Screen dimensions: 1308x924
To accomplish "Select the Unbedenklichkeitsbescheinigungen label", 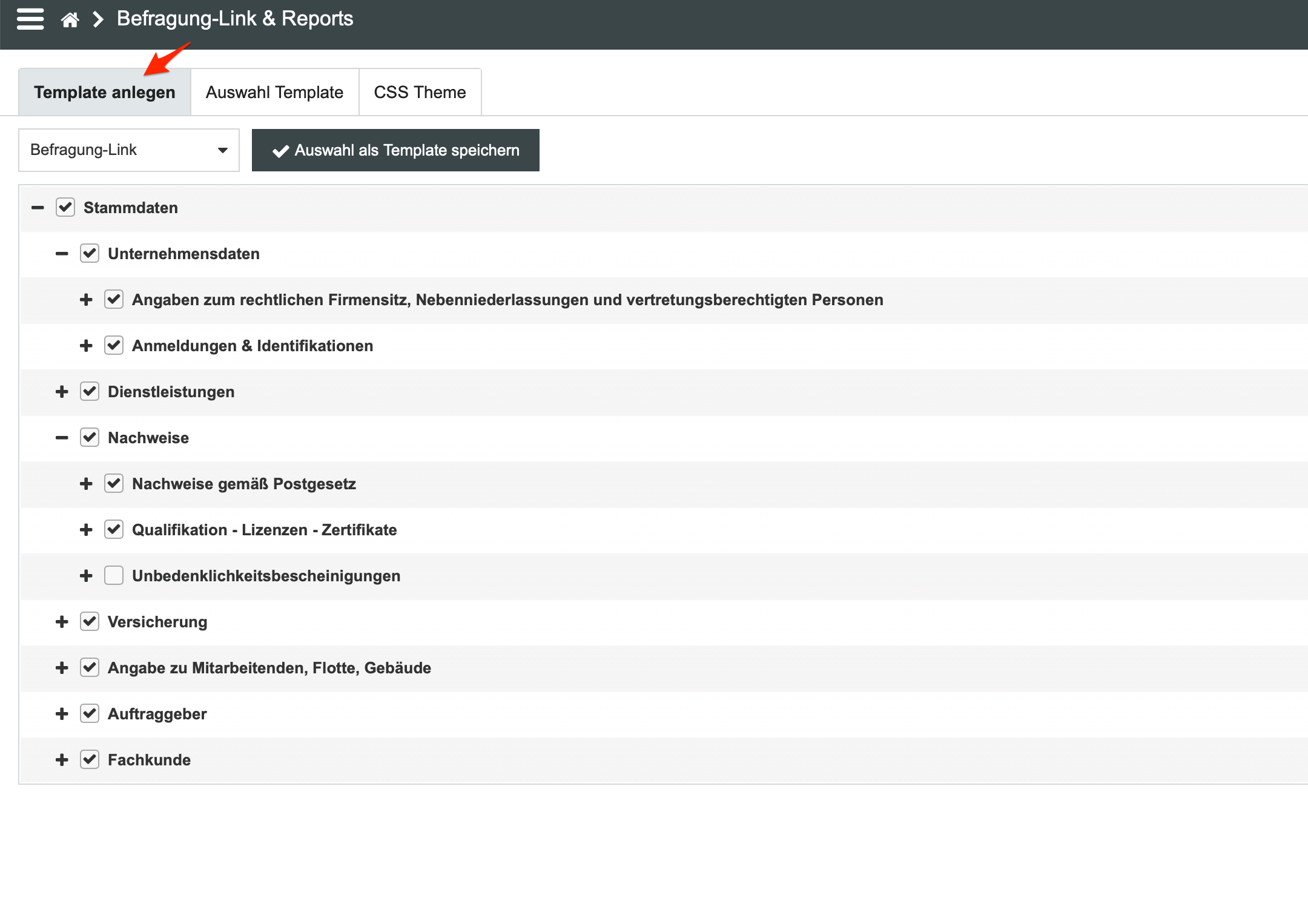I will pyautogui.click(x=266, y=576).
